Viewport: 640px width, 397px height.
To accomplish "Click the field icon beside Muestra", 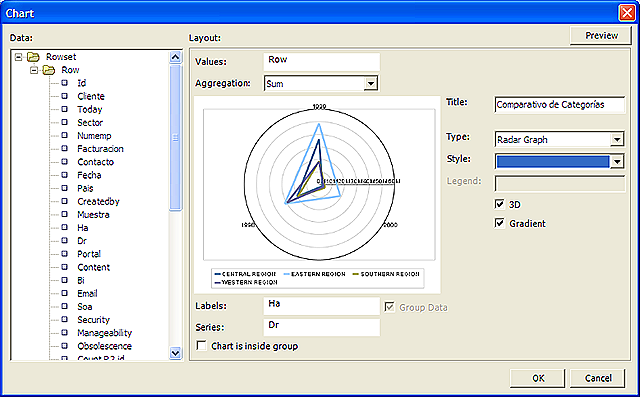I will [64, 214].
